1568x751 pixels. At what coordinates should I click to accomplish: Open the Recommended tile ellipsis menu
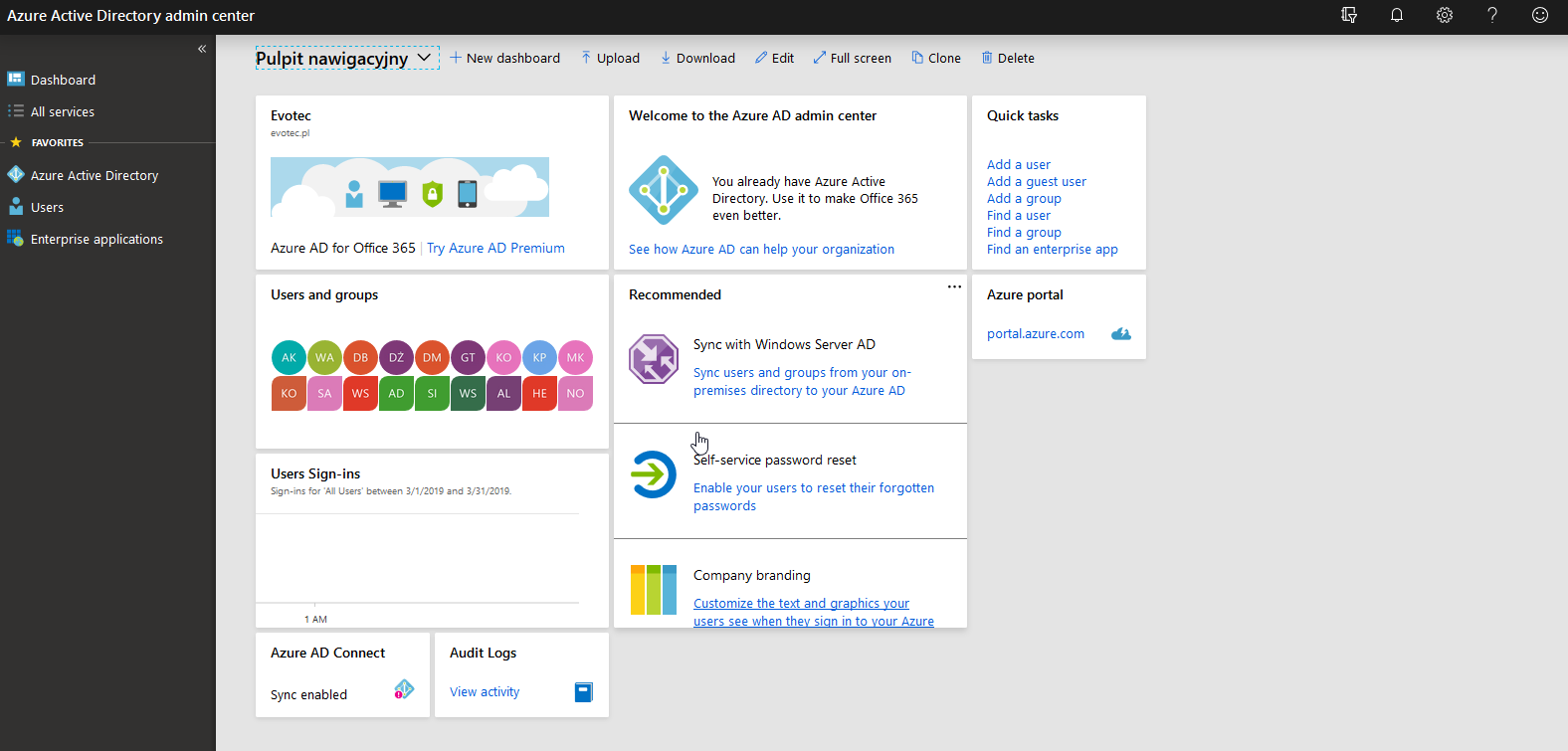[954, 286]
